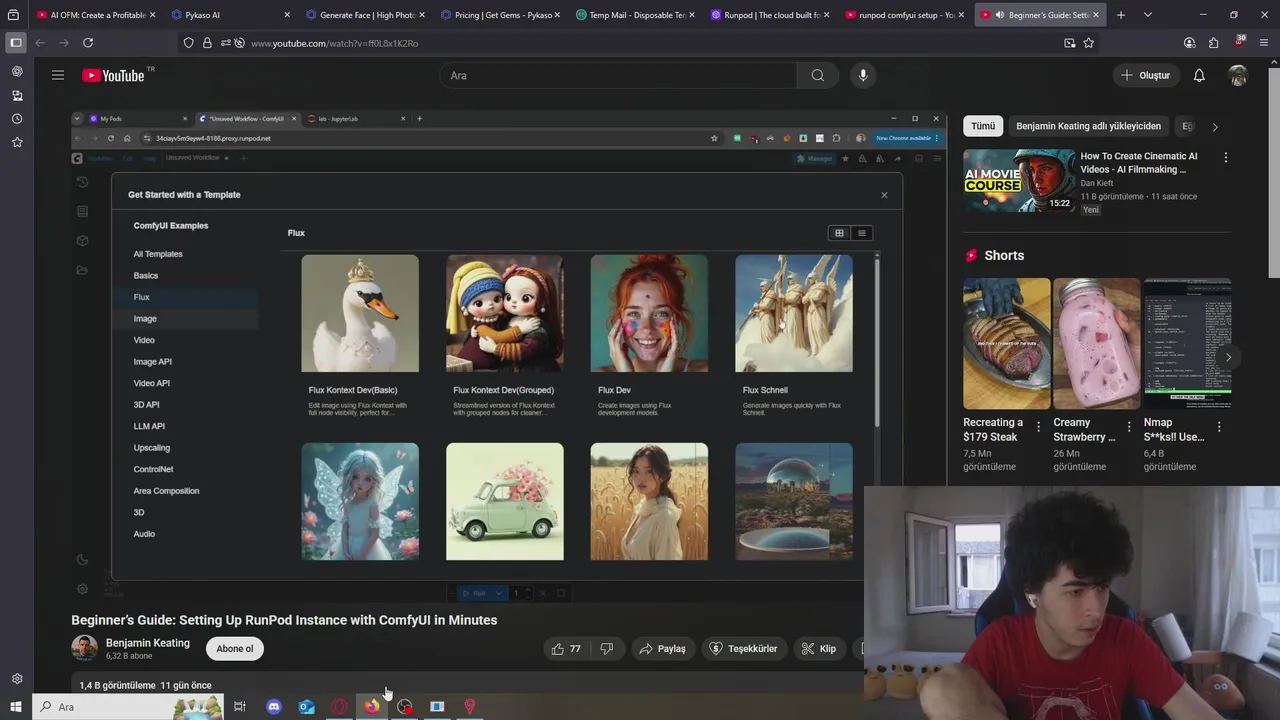Switch to the Pykaso AI tab
This screenshot has height=720, width=1280.
pyautogui.click(x=231, y=15)
